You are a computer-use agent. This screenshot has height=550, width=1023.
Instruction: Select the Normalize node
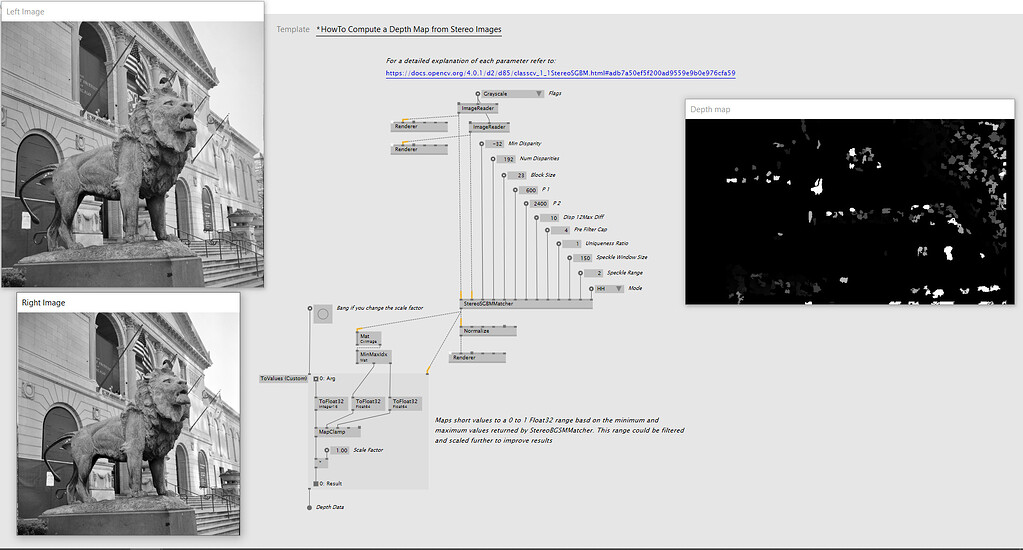(x=488, y=331)
